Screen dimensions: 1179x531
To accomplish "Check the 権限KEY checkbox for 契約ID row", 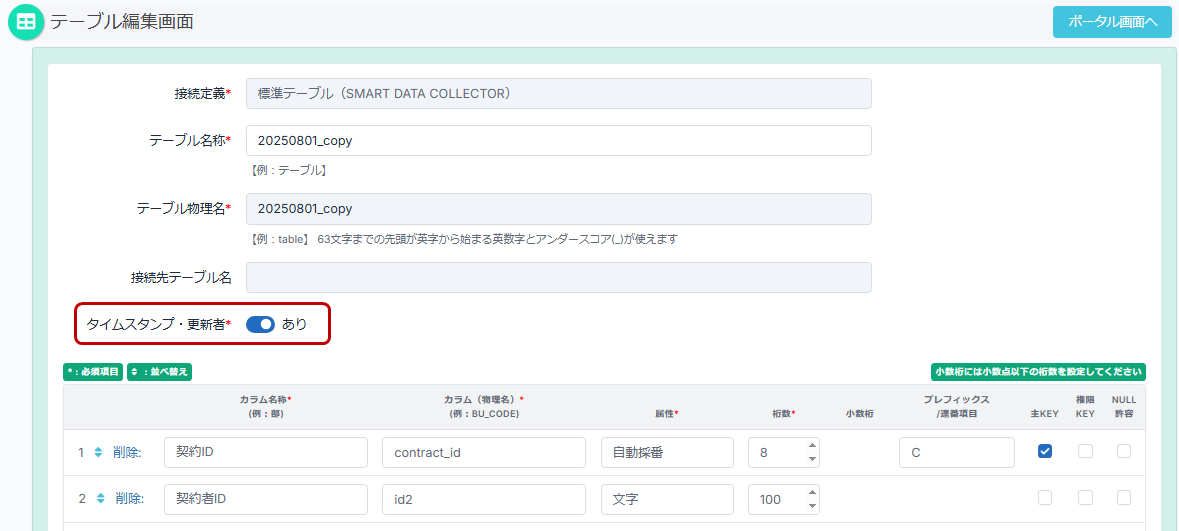I will 1085,451.
